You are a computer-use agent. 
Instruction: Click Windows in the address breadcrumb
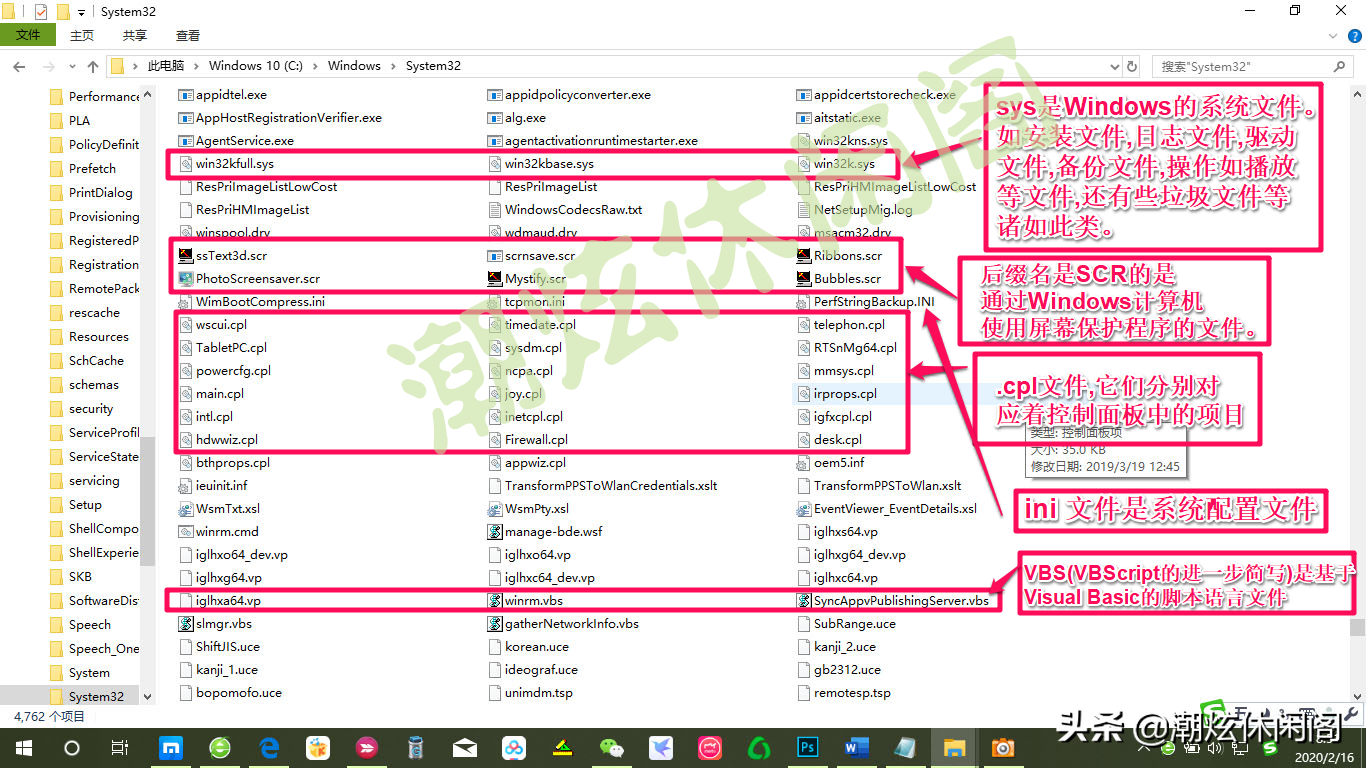(354, 66)
